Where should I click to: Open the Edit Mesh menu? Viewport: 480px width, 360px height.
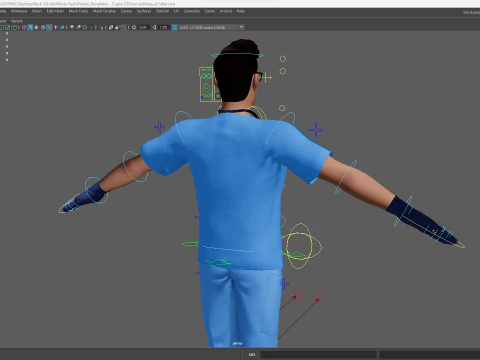click(x=55, y=11)
